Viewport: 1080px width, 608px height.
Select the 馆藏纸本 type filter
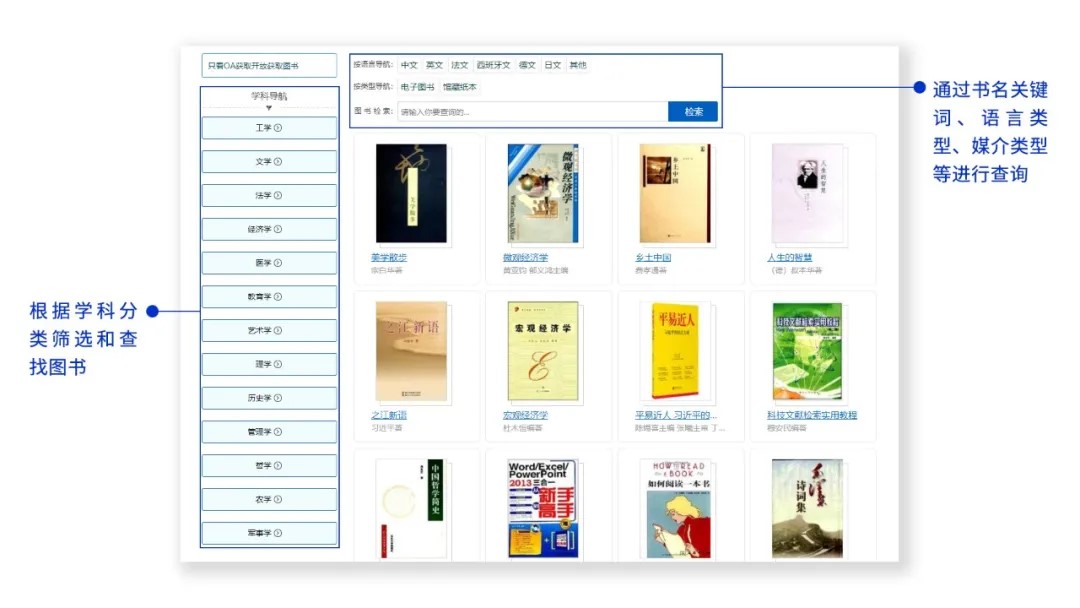pos(460,87)
